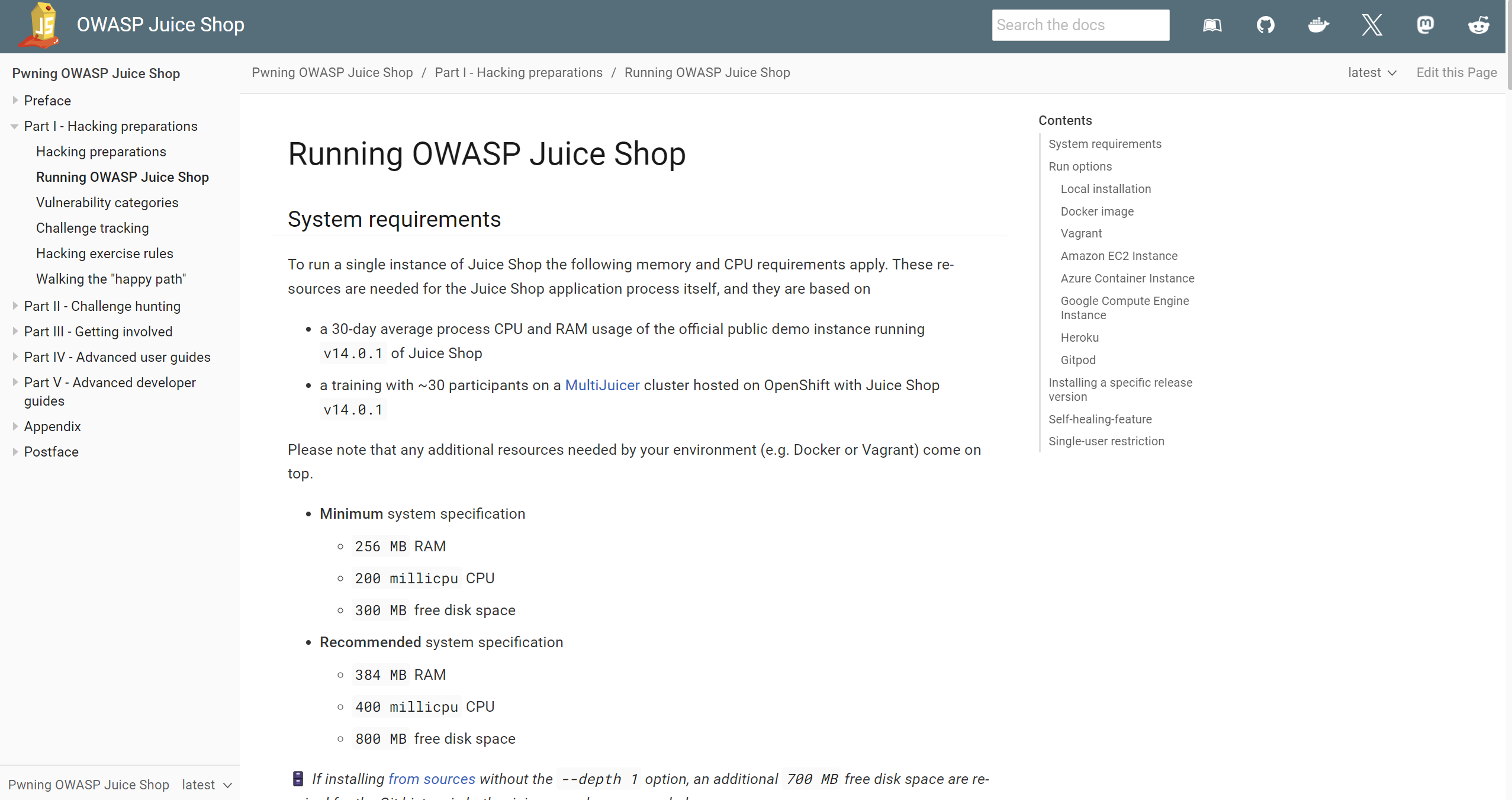Open the MultiJuicer link
This screenshot has height=800, width=1512.
click(x=602, y=385)
